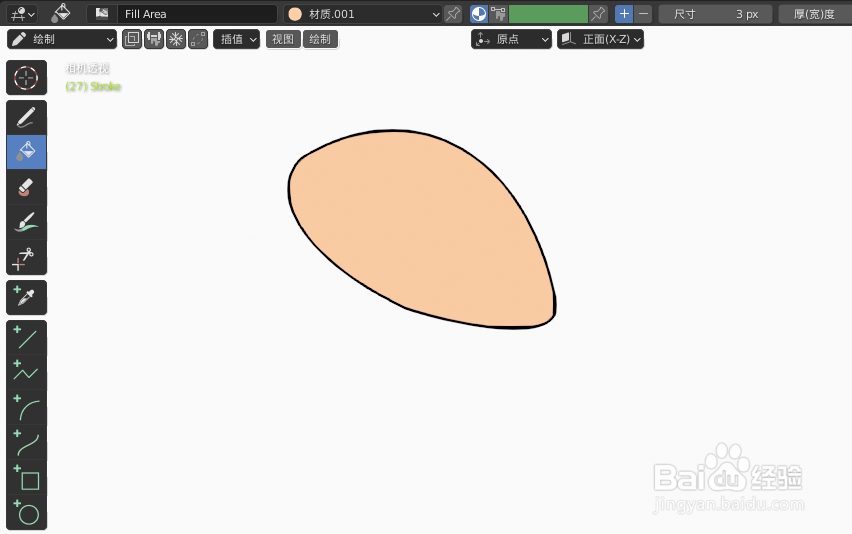Click the 相机透视 viewport label
The width and height of the screenshot is (852, 534).
coord(87,68)
